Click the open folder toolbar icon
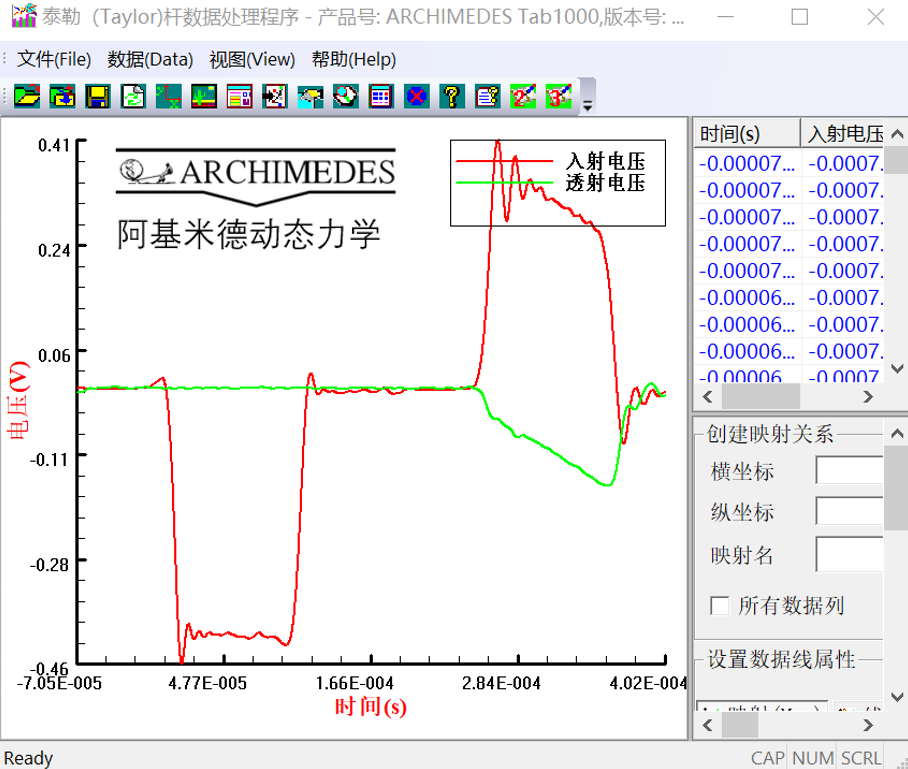Screen dimensions: 908x769 pos(27,96)
